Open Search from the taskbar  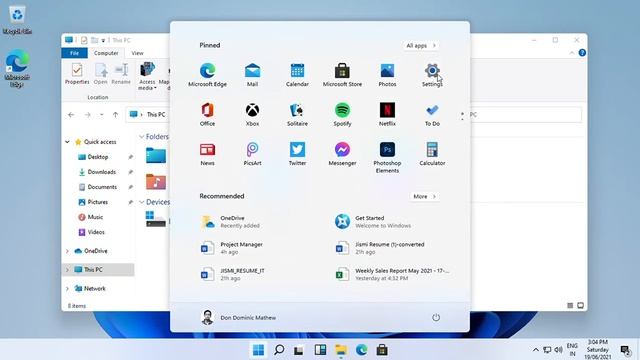click(279, 350)
